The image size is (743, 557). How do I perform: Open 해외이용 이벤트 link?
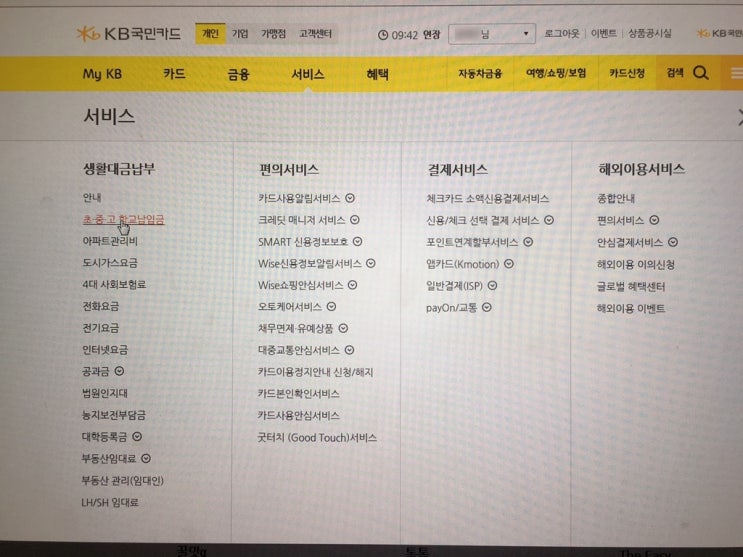point(631,309)
